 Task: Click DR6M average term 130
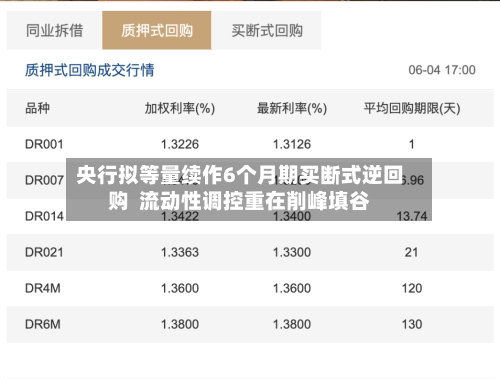click(x=412, y=324)
